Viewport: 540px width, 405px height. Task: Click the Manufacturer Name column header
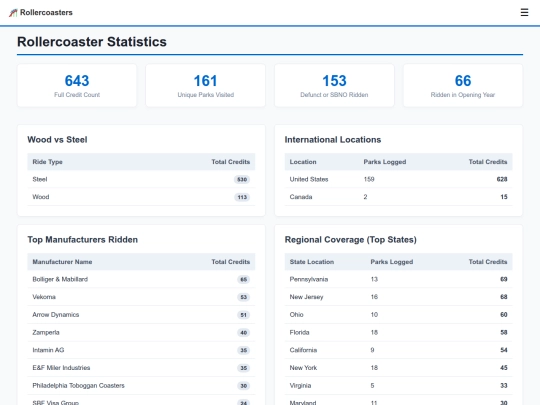[x=62, y=262]
